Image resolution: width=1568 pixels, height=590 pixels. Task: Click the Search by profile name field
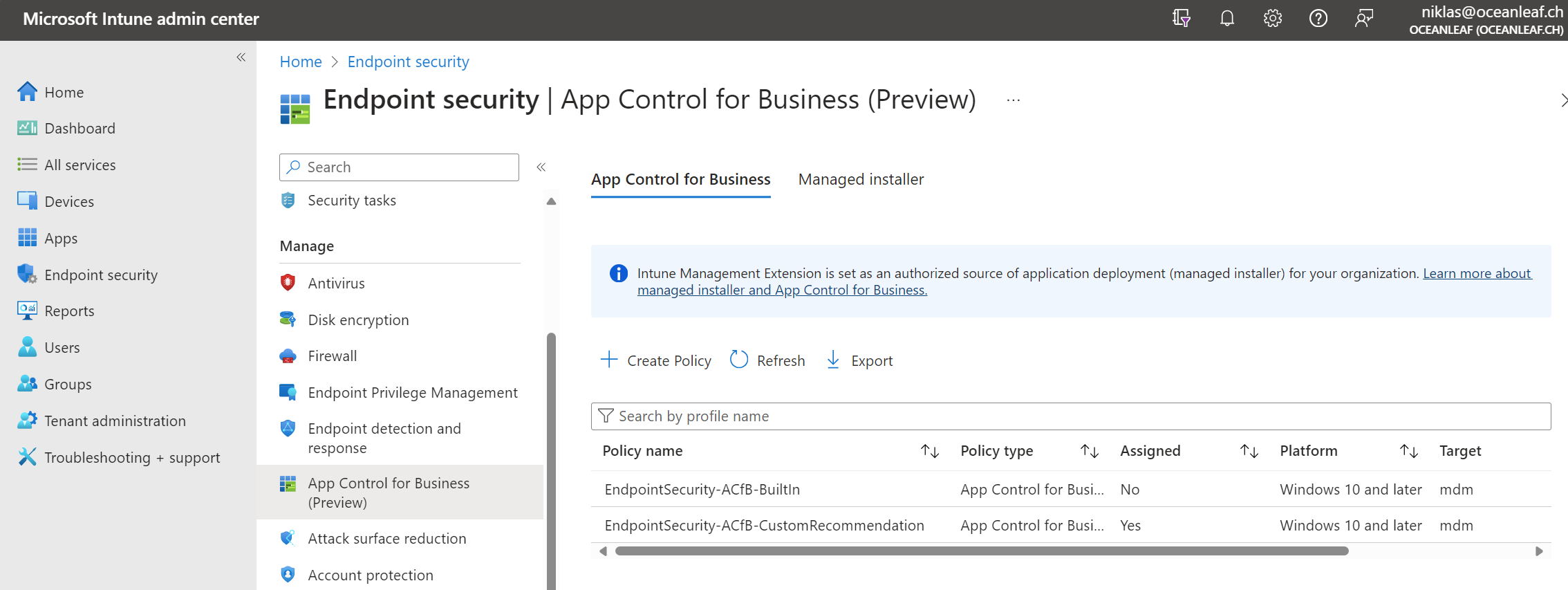click(x=1071, y=416)
